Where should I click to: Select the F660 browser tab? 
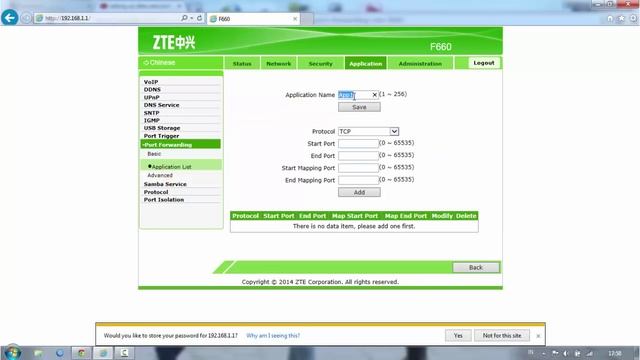pos(253,19)
